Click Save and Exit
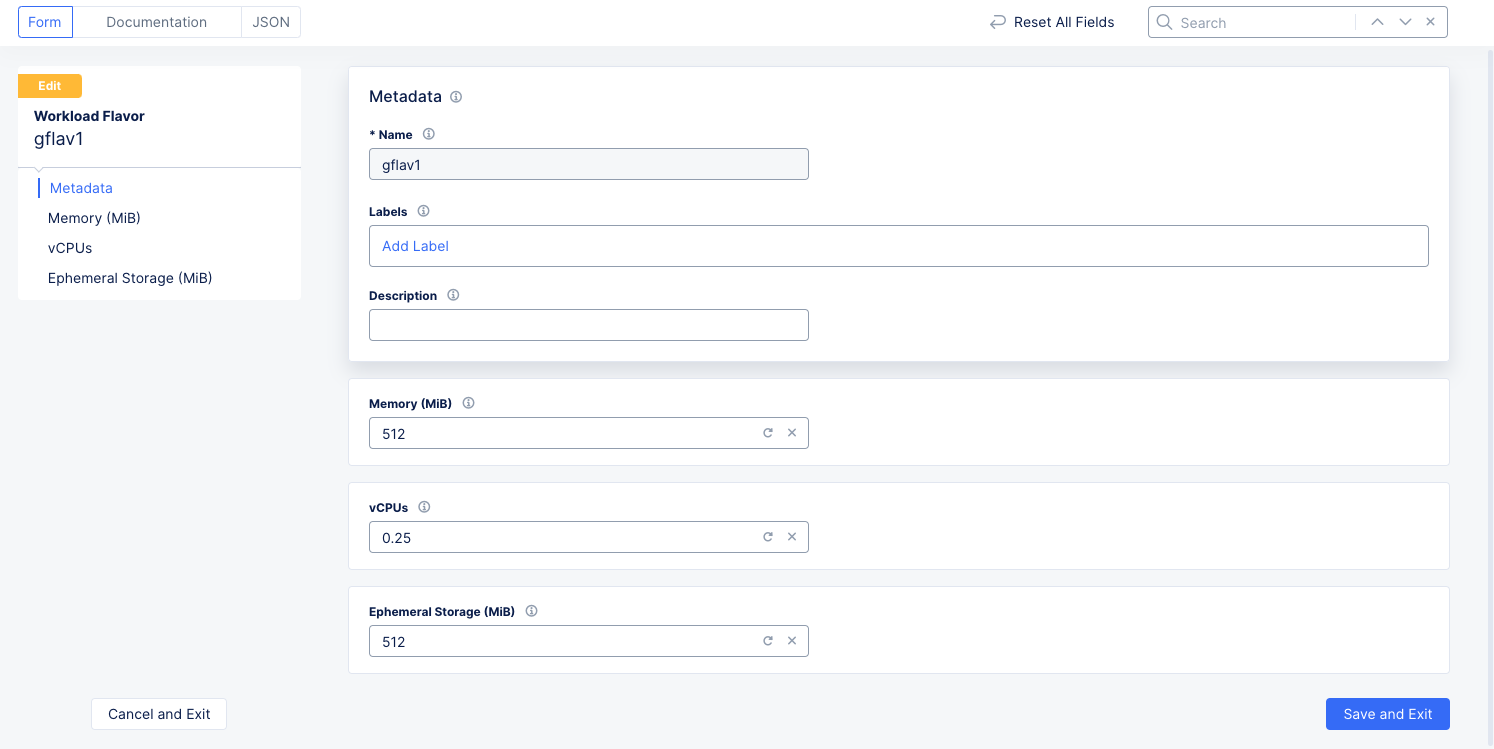 (x=1387, y=714)
